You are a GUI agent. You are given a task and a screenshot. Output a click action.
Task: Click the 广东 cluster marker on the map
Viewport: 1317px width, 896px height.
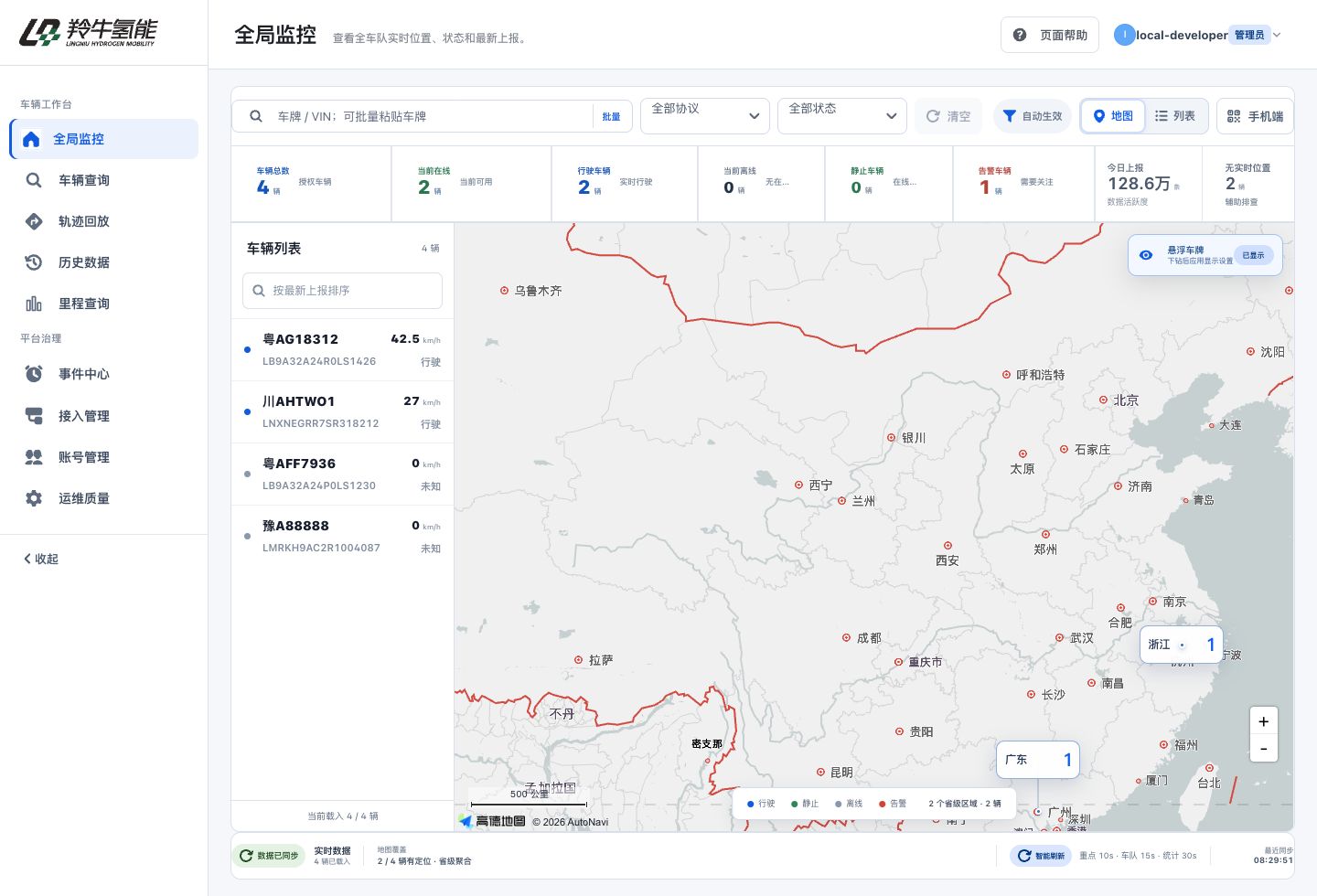(x=1037, y=760)
